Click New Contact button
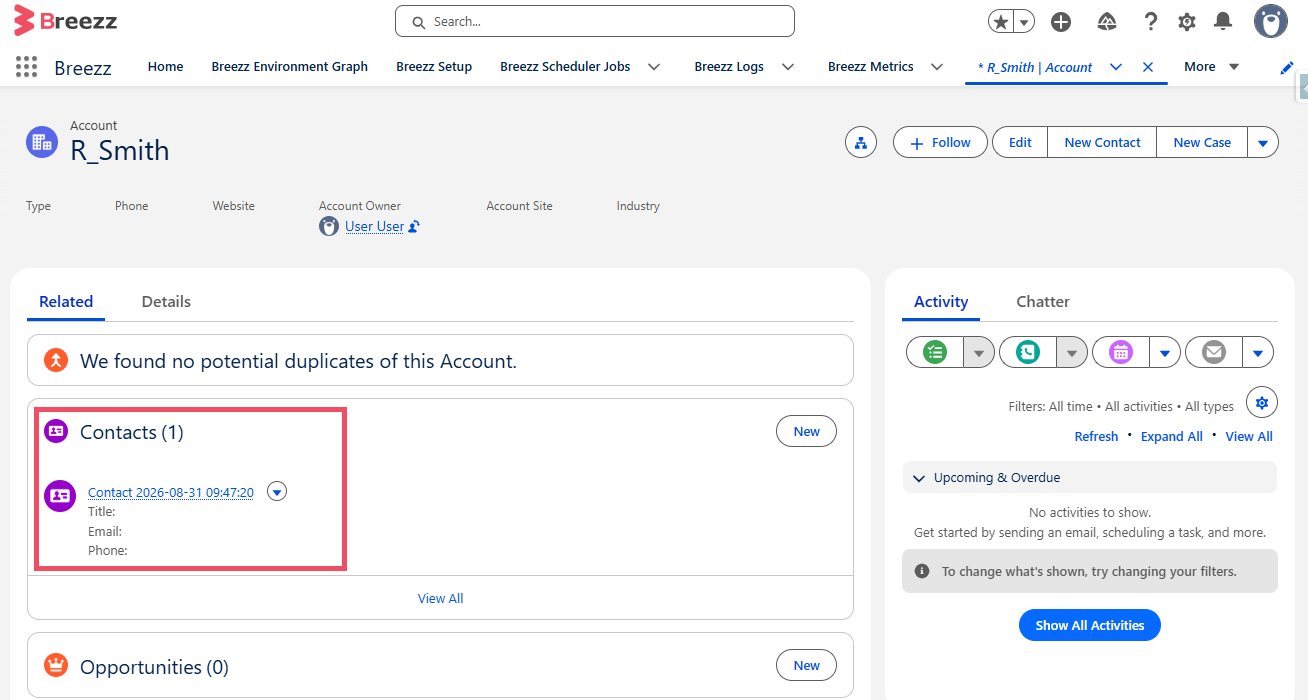1308x700 pixels. [1102, 143]
